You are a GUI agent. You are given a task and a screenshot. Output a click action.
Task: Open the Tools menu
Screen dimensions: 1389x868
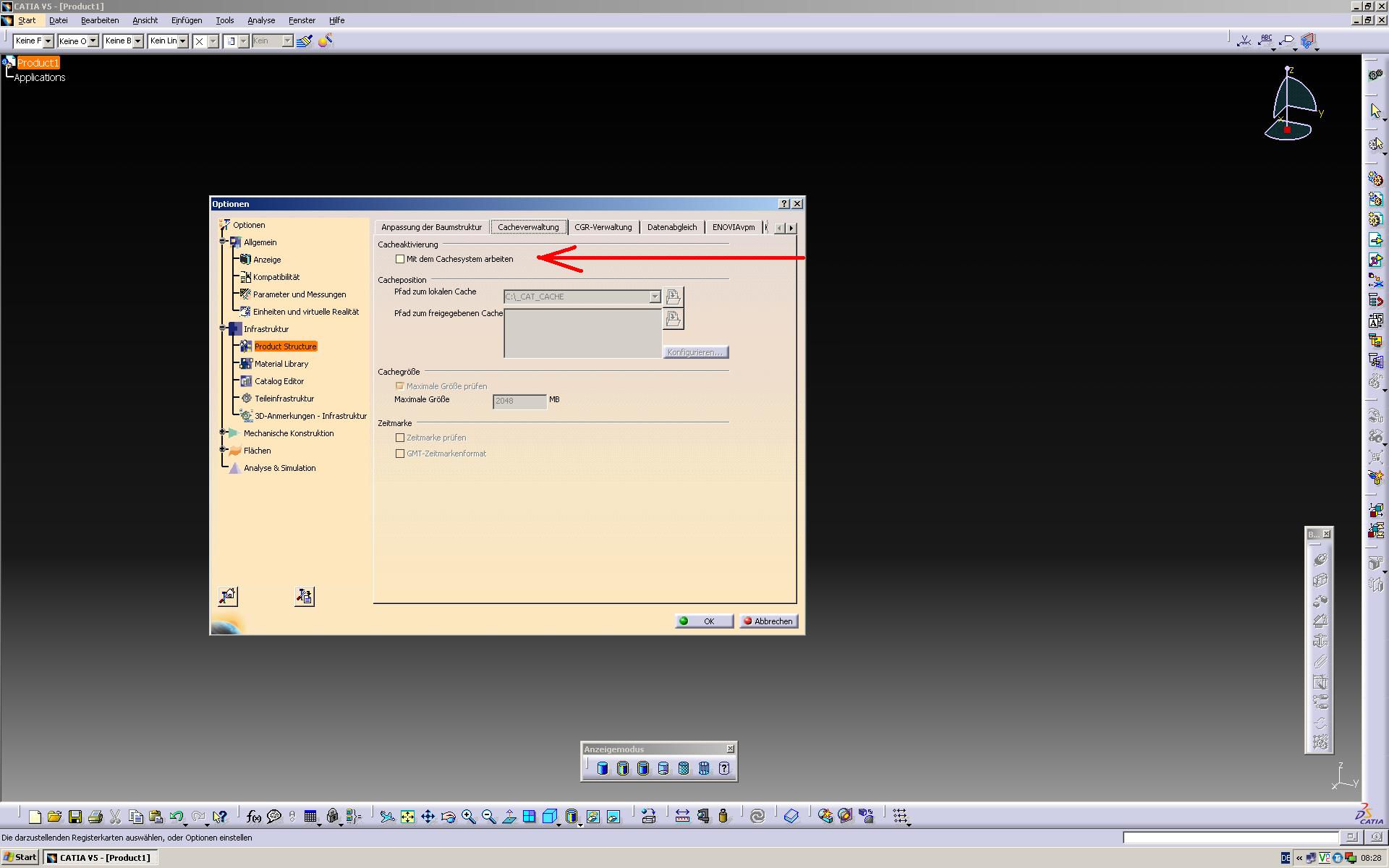tap(225, 20)
